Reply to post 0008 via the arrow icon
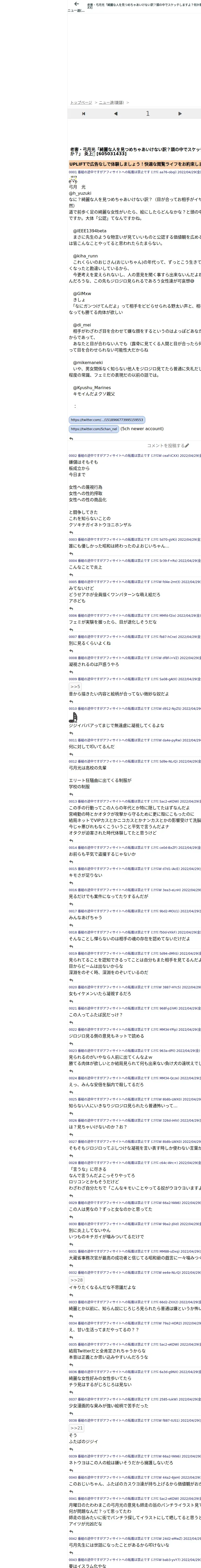The width and height of the screenshot is (201, 1568). click(x=71, y=672)
